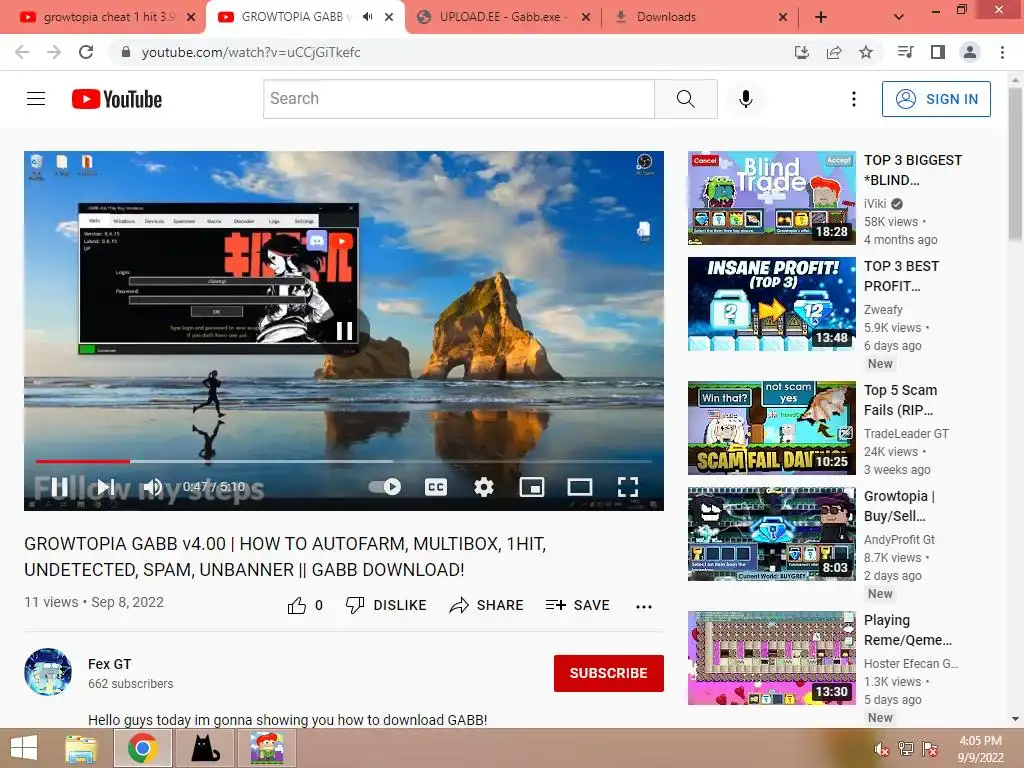Click the address bar URL
This screenshot has height=768, width=1024.
[251, 52]
